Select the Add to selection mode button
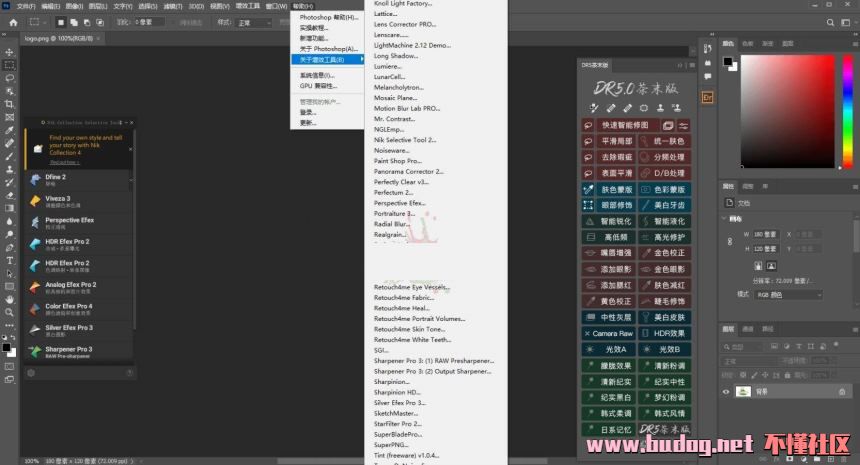Image resolution: width=860 pixels, height=465 pixels. 75,21
